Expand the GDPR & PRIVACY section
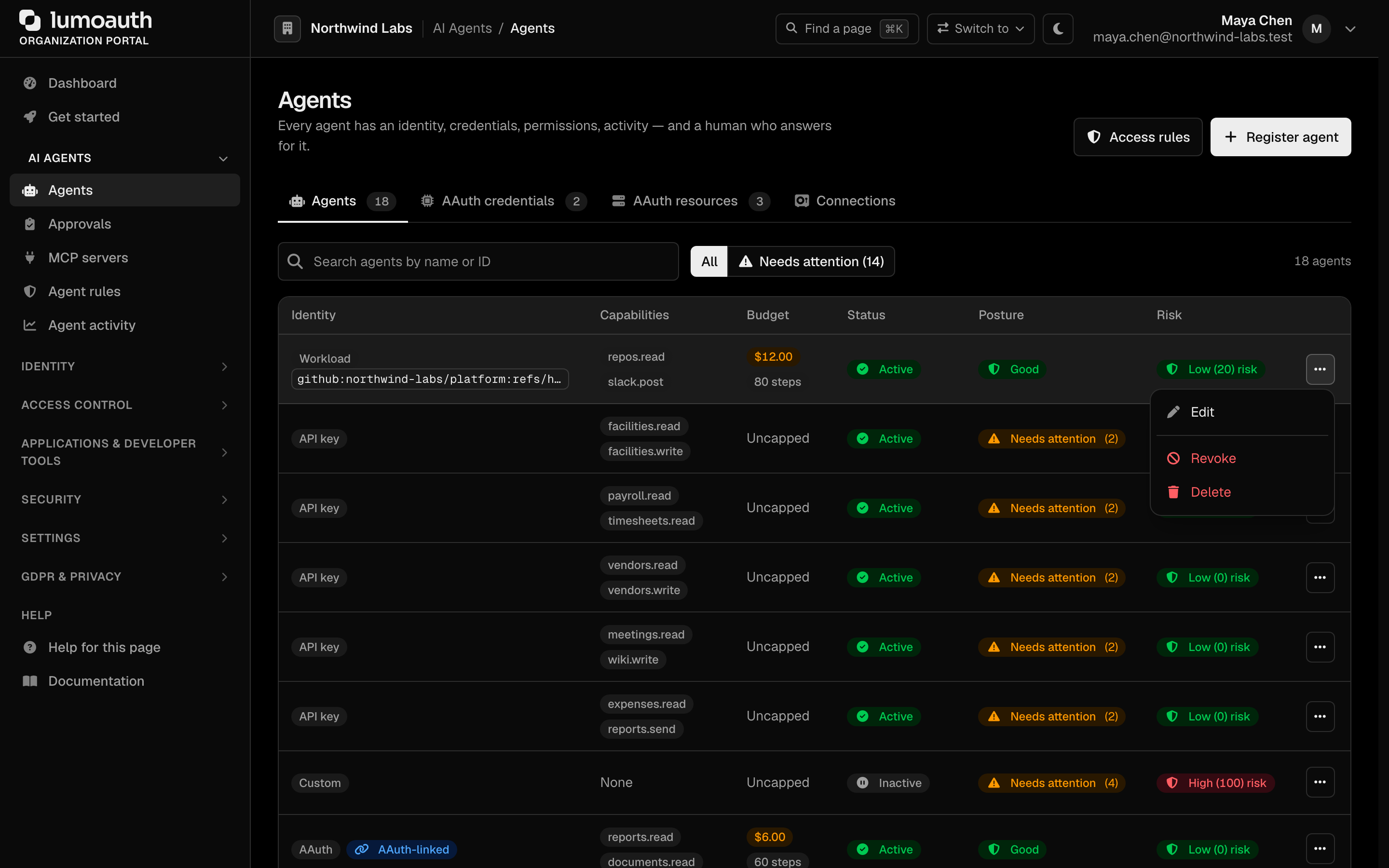Image resolution: width=1389 pixels, height=868 pixels. (x=124, y=576)
